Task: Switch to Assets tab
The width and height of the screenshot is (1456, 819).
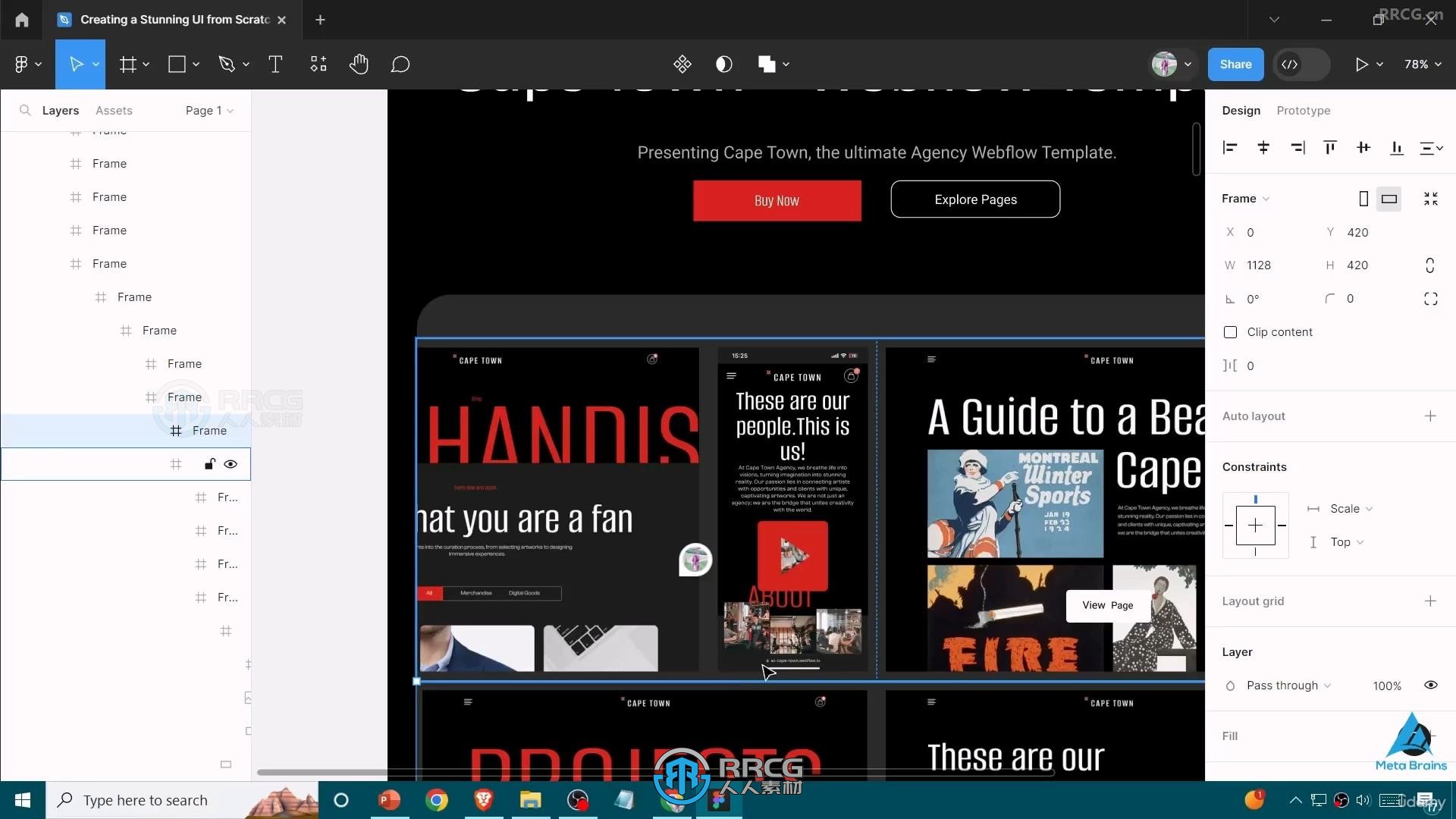Action: click(114, 111)
